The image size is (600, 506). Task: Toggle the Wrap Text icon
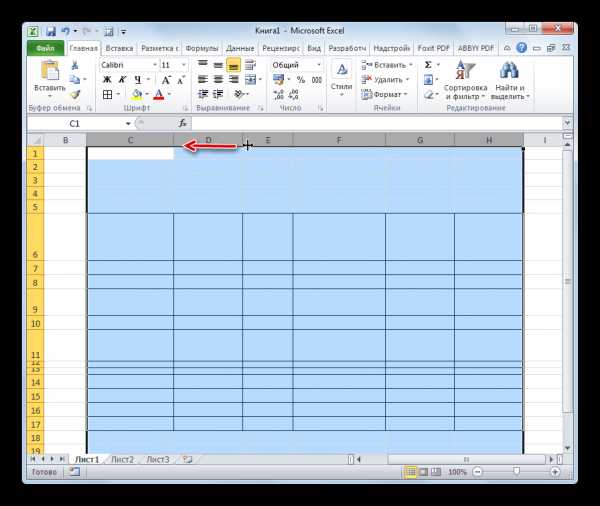point(250,65)
